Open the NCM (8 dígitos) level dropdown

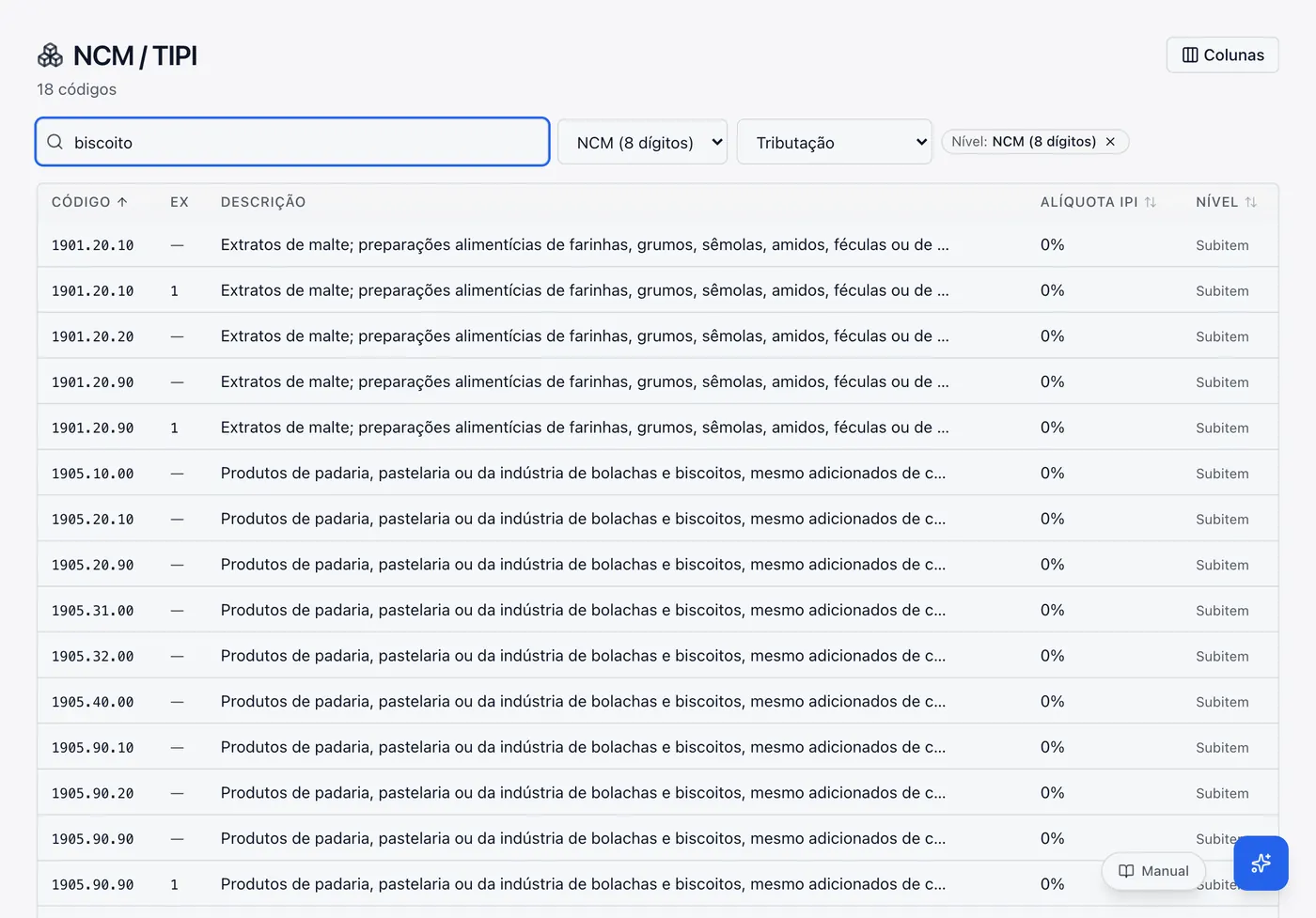point(642,142)
